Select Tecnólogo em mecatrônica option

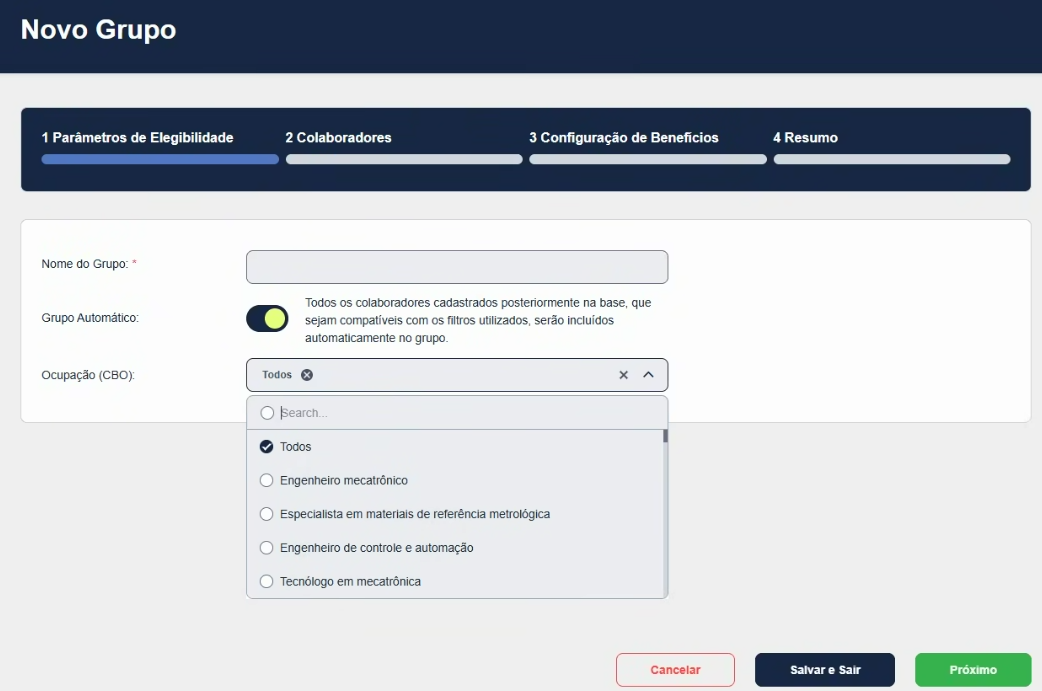(457, 581)
